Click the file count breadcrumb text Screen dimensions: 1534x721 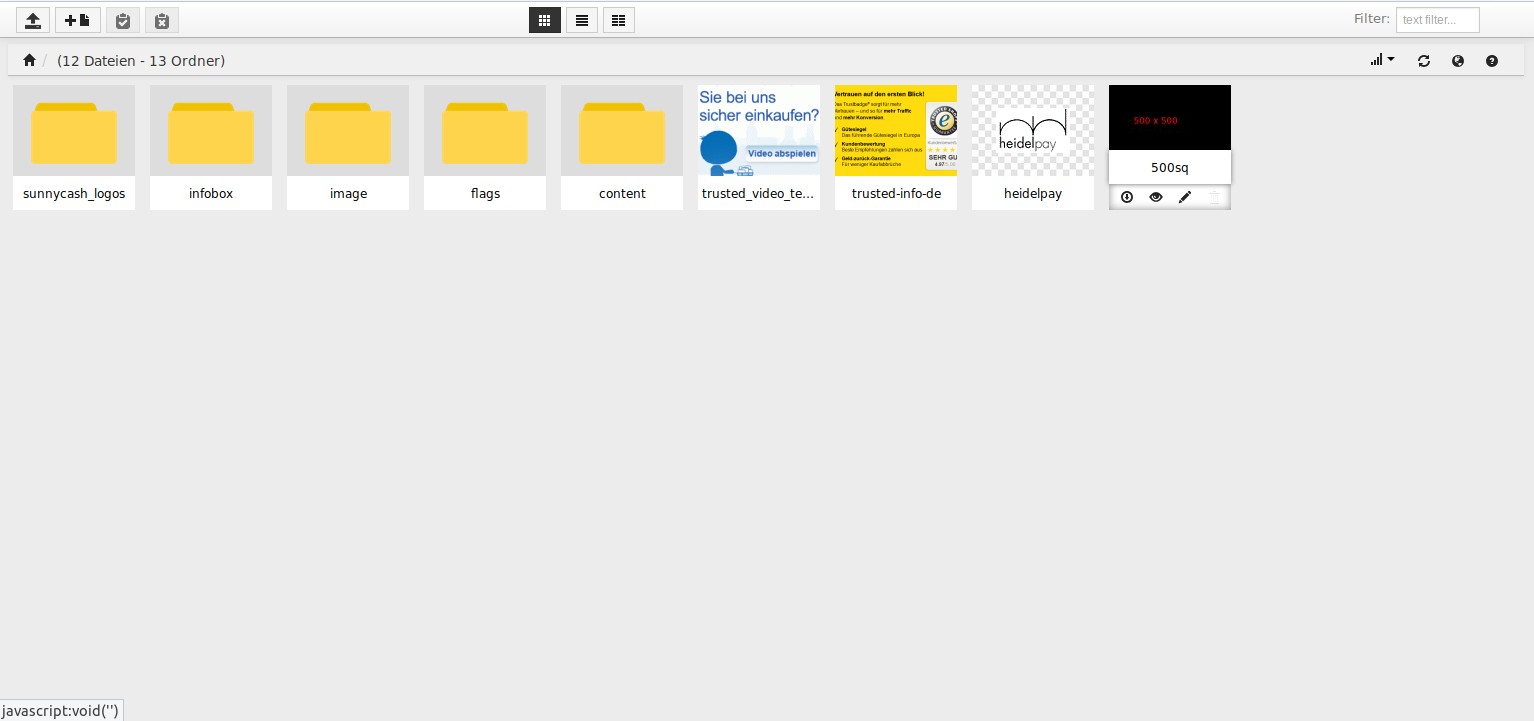coord(141,60)
